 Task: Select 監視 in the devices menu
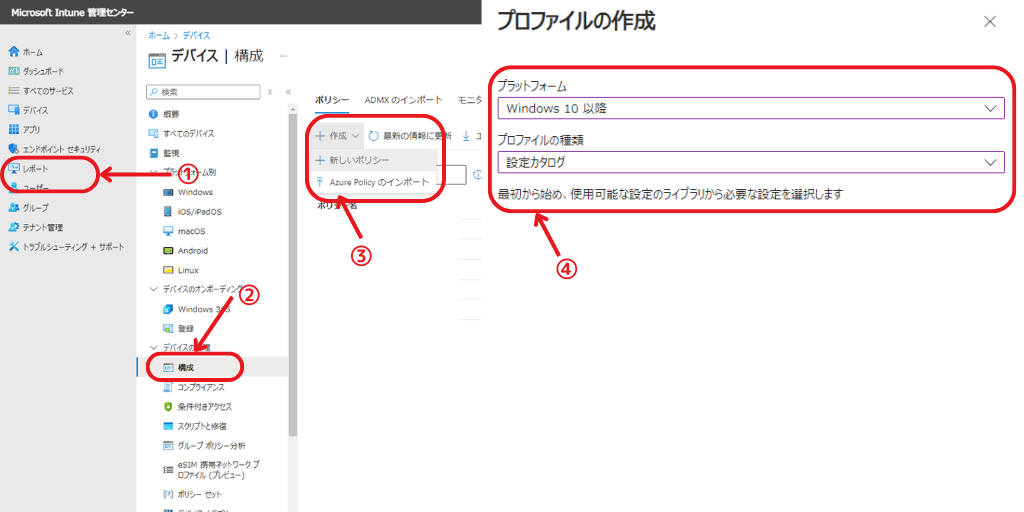(164, 153)
